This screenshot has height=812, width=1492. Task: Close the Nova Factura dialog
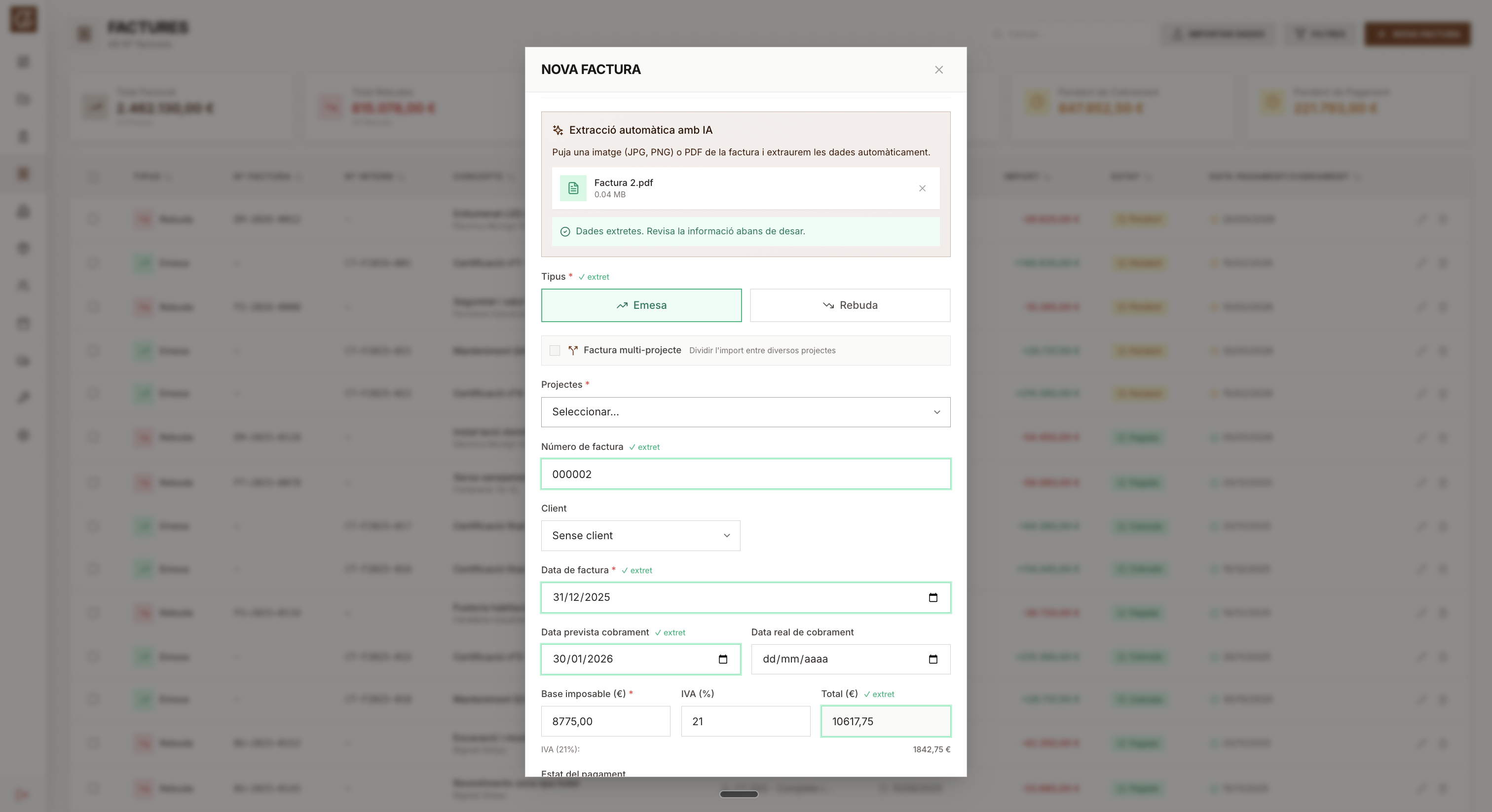pyautogui.click(x=939, y=70)
